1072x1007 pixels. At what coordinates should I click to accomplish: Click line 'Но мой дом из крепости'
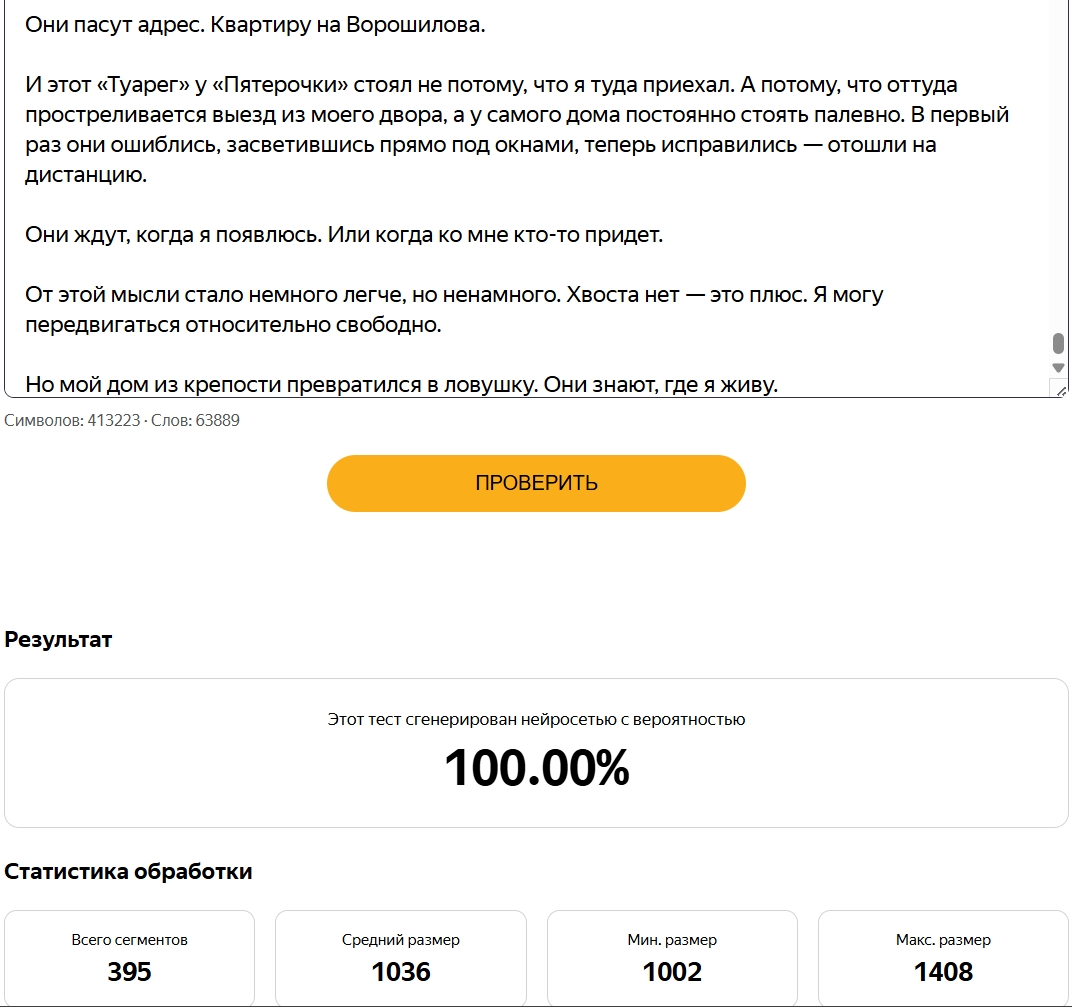[401, 385]
